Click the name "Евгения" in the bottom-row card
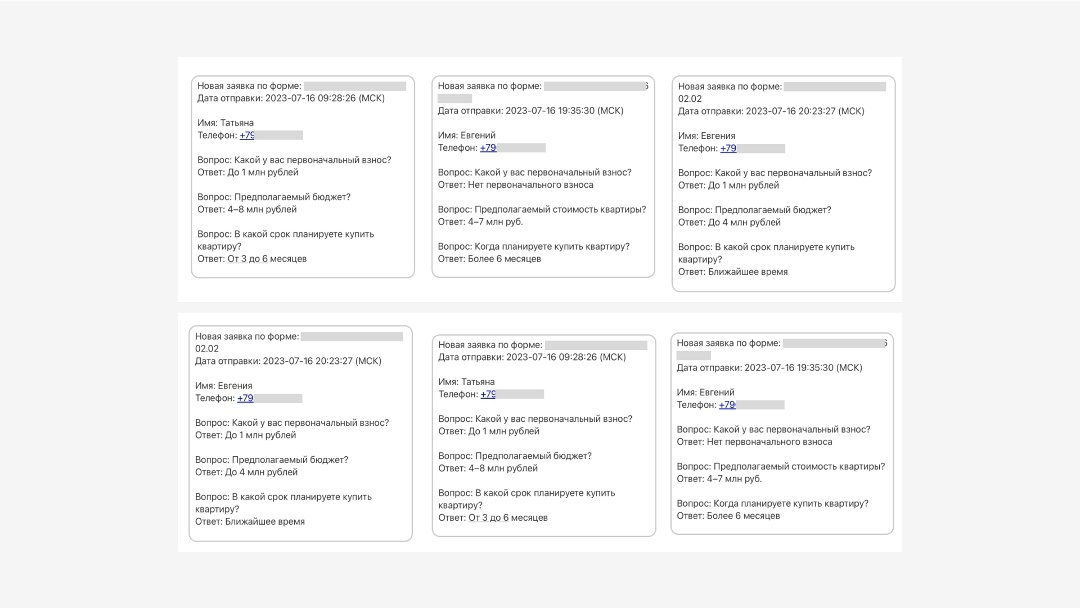Image resolution: width=1080 pixels, height=608 pixels. [235, 386]
